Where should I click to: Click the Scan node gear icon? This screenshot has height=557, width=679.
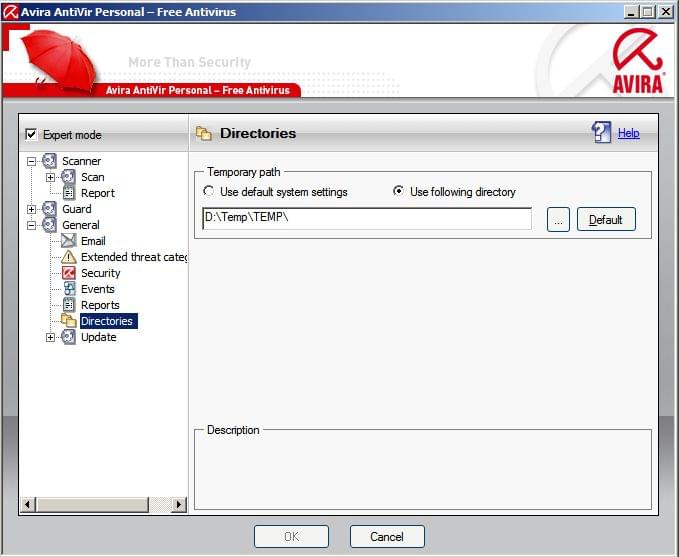coord(68,177)
